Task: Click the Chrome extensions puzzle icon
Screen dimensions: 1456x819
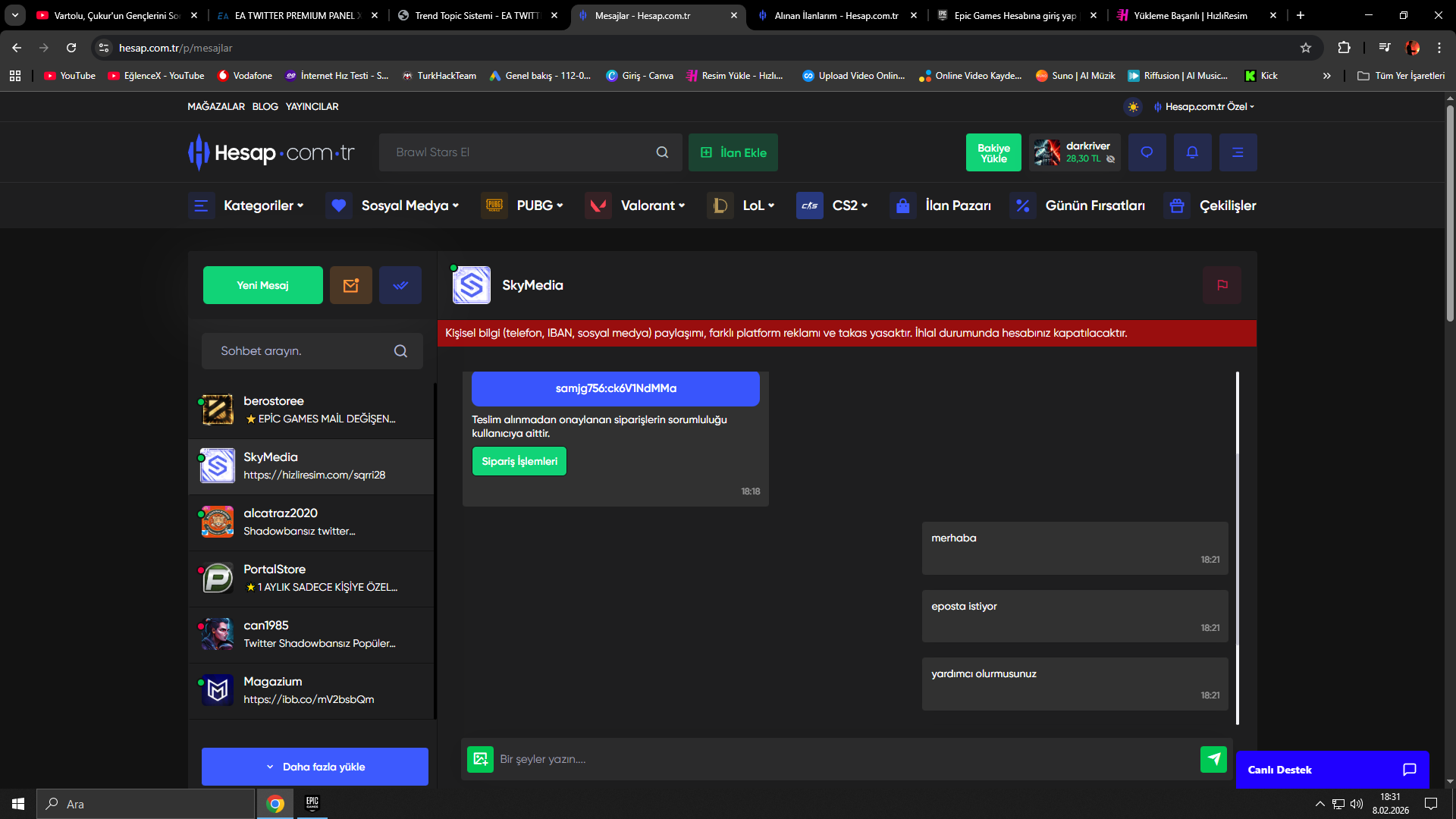Action: point(1344,48)
